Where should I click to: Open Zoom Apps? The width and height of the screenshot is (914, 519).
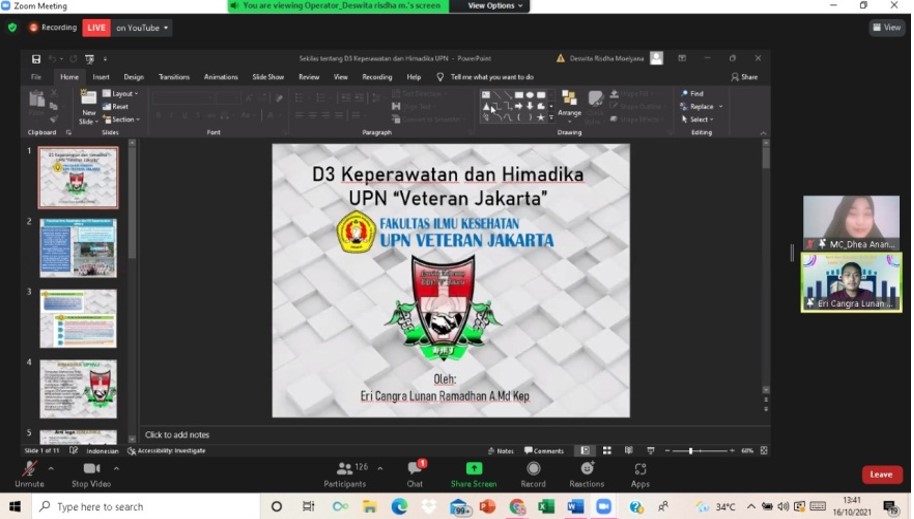(640, 474)
